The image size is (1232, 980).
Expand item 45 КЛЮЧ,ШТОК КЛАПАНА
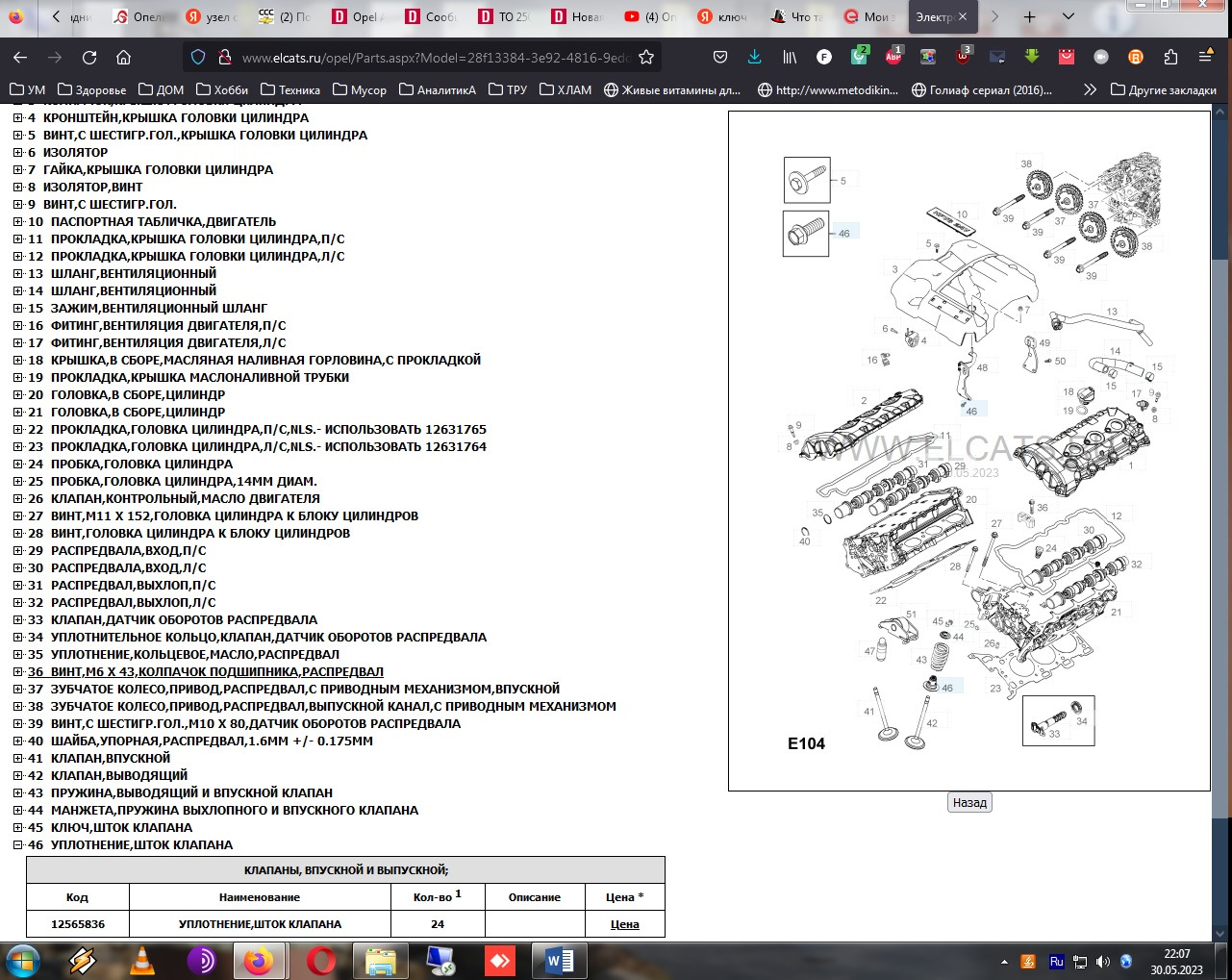click(x=17, y=827)
